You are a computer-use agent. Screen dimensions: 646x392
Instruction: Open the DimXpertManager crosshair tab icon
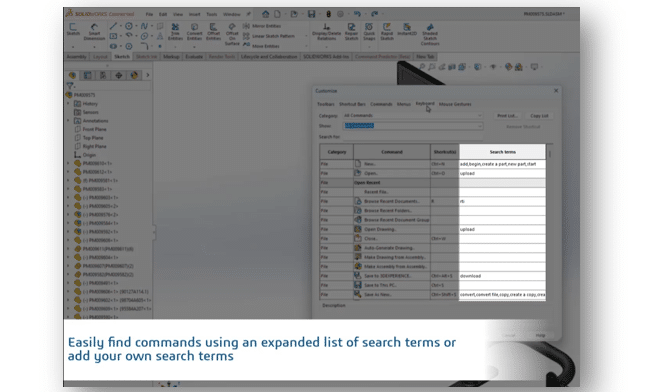point(119,75)
